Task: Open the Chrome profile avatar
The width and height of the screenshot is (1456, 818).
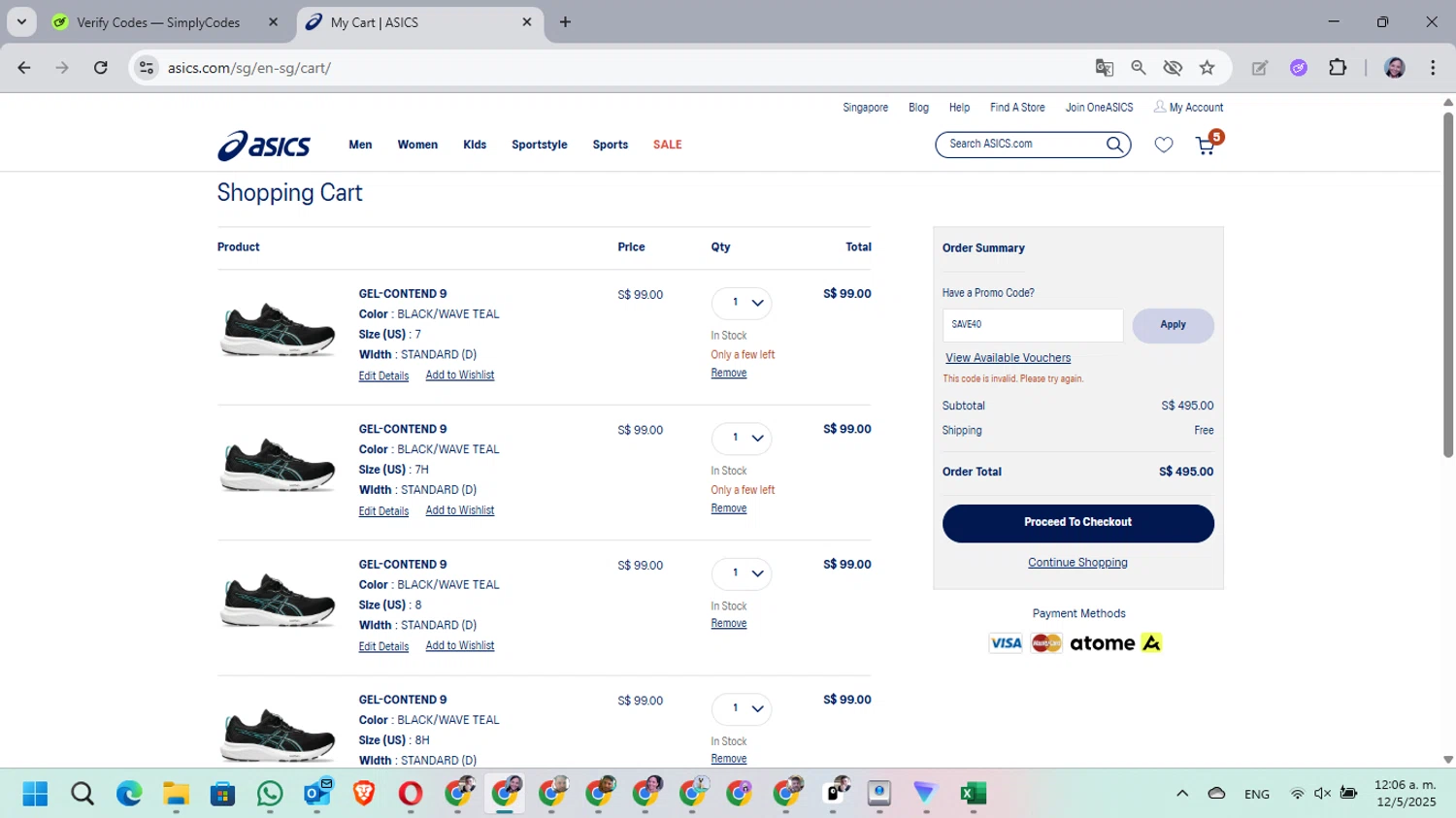Action: click(1395, 68)
